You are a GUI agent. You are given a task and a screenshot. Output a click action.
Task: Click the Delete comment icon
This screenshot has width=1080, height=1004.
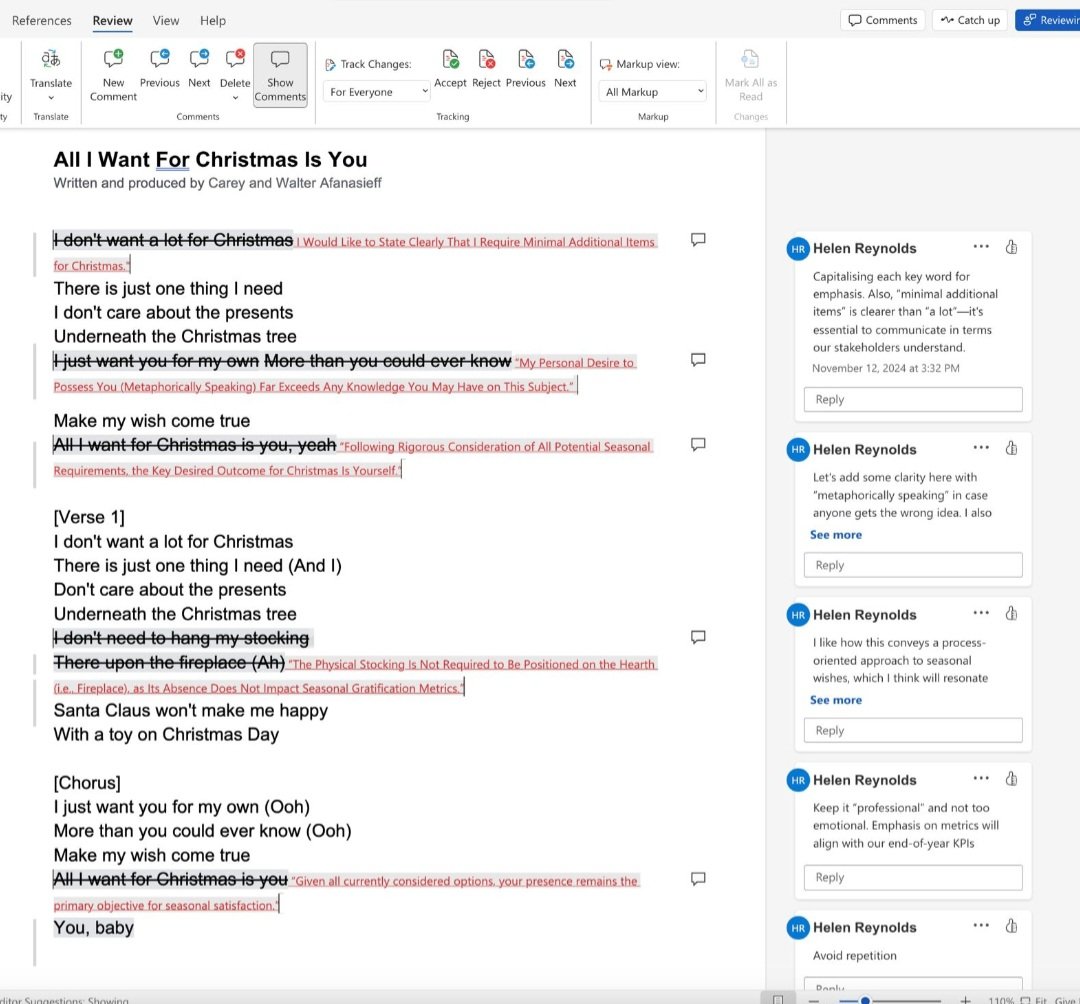tap(235, 59)
